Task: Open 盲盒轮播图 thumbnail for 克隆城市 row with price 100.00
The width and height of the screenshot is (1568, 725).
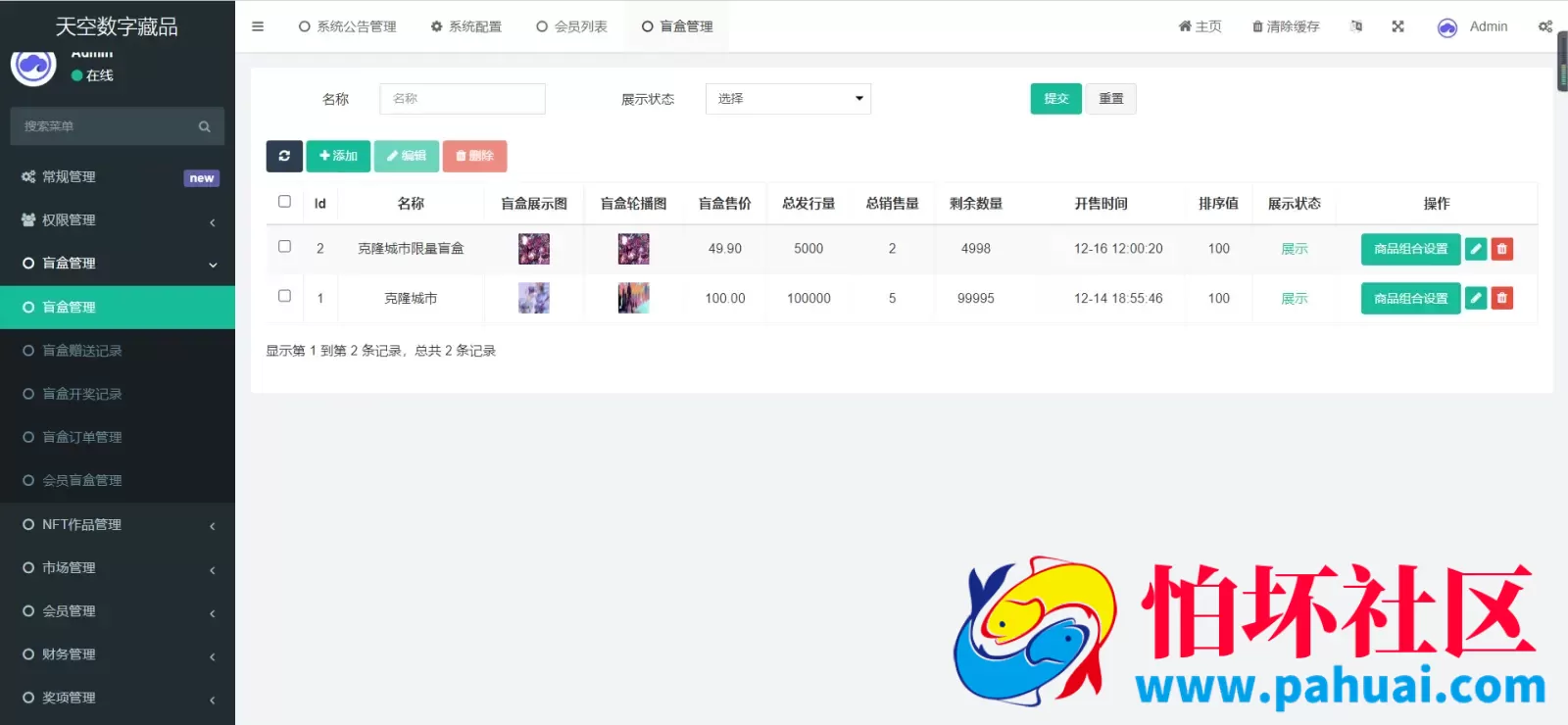Action: point(633,298)
